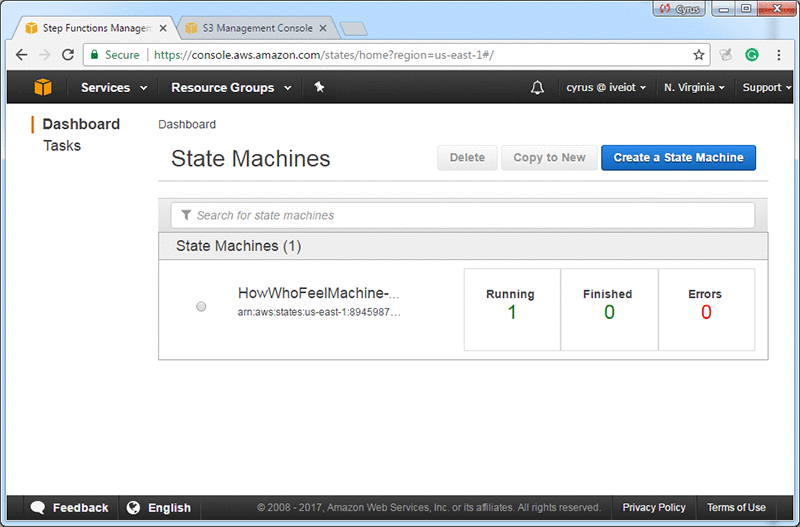The height and width of the screenshot is (527, 800).
Task: Expand the Resource Groups dropdown
Action: (231, 88)
